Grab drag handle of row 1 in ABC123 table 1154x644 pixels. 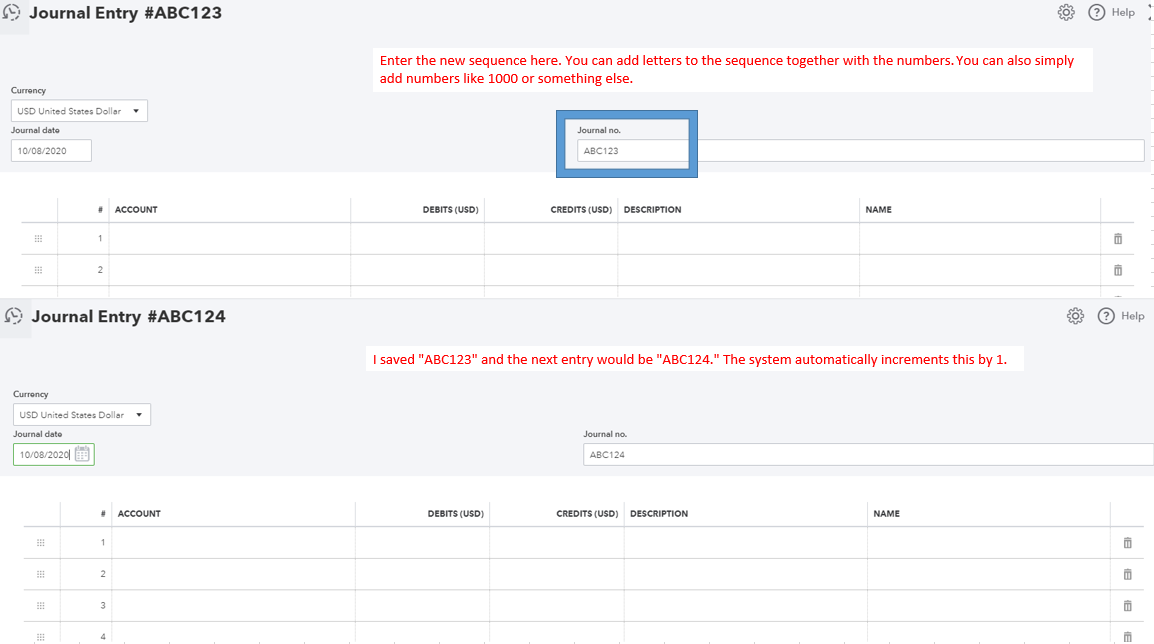tap(38, 238)
